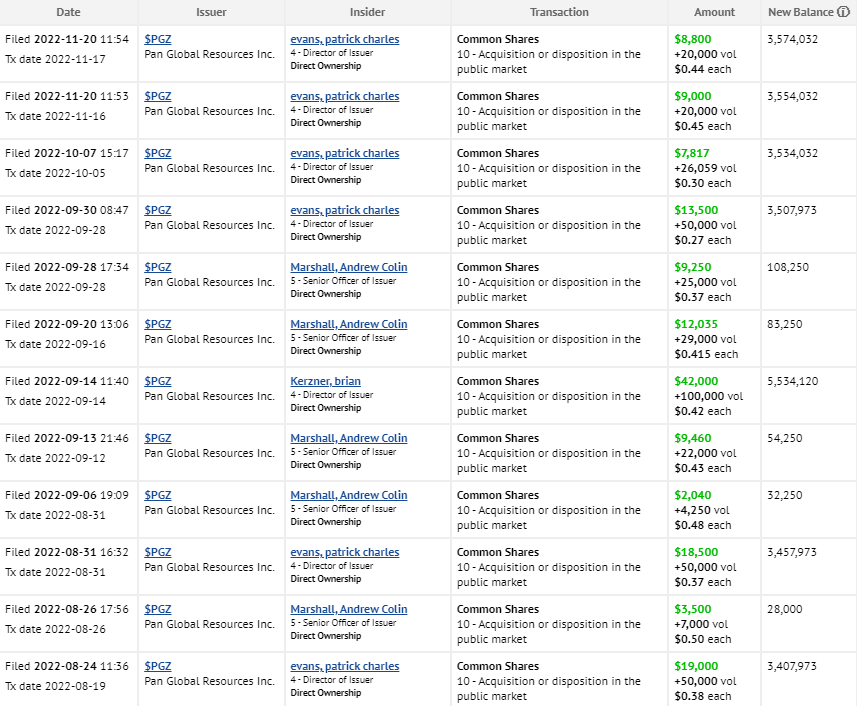Open Kerzner, brian insider link
857x706 pixels.
coord(325,381)
